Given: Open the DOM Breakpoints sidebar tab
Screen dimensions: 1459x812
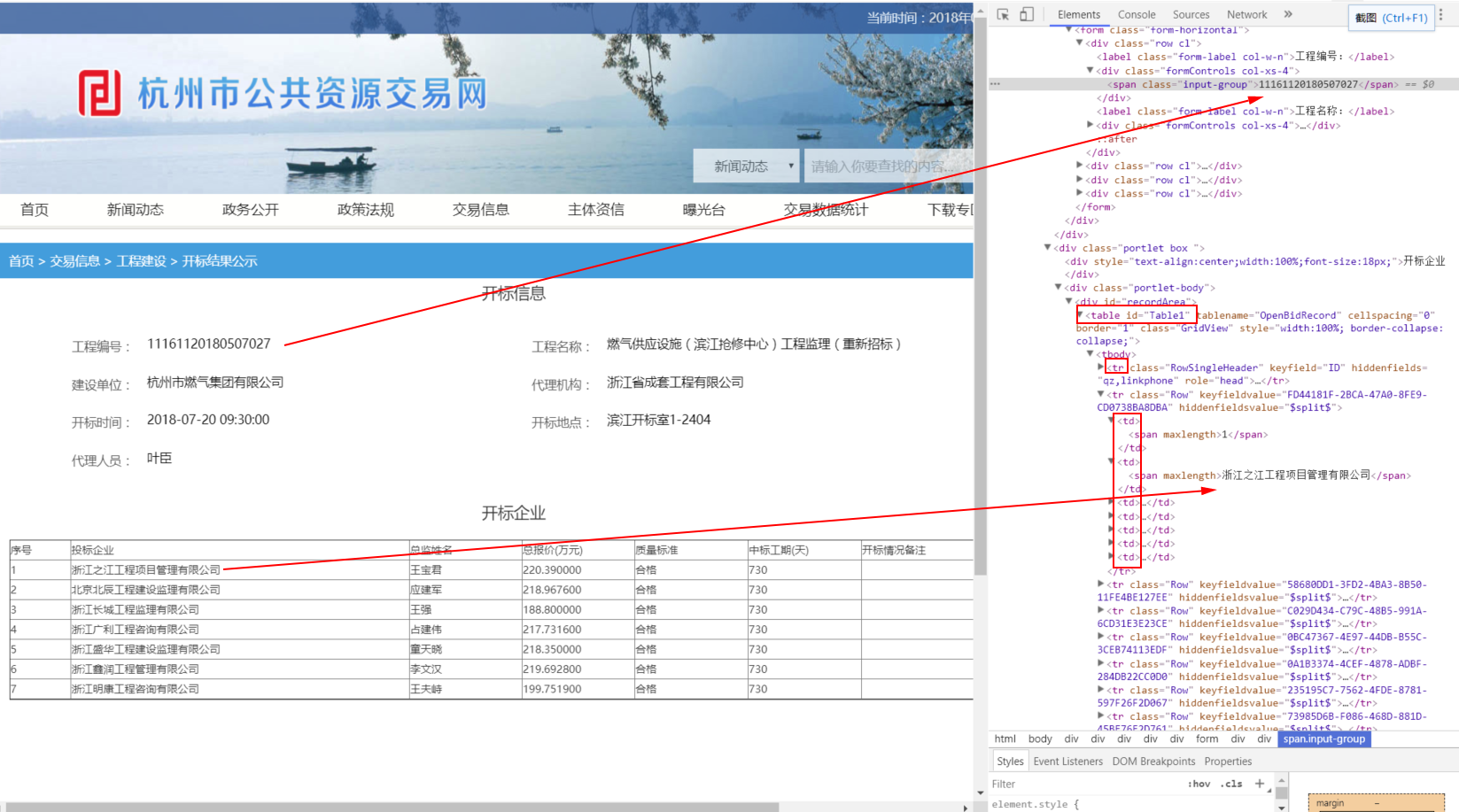Looking at the screenshot, I should [1153, 761].
